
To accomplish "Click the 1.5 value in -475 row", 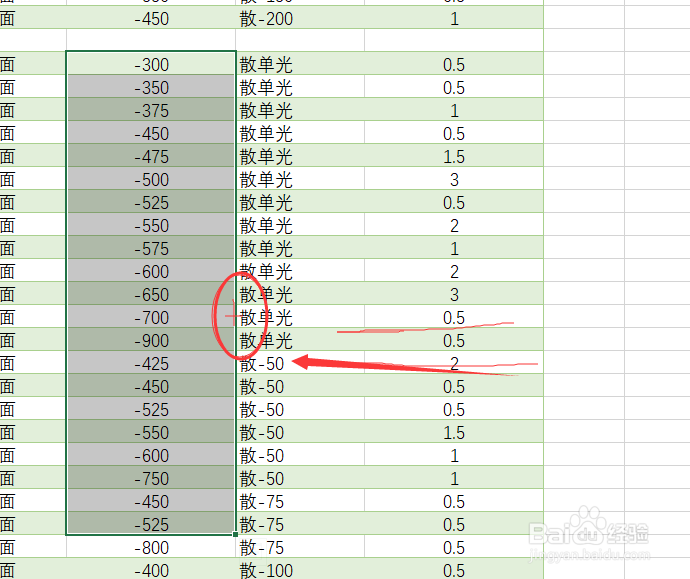I will pyautogui.click(x=454, y=156).
